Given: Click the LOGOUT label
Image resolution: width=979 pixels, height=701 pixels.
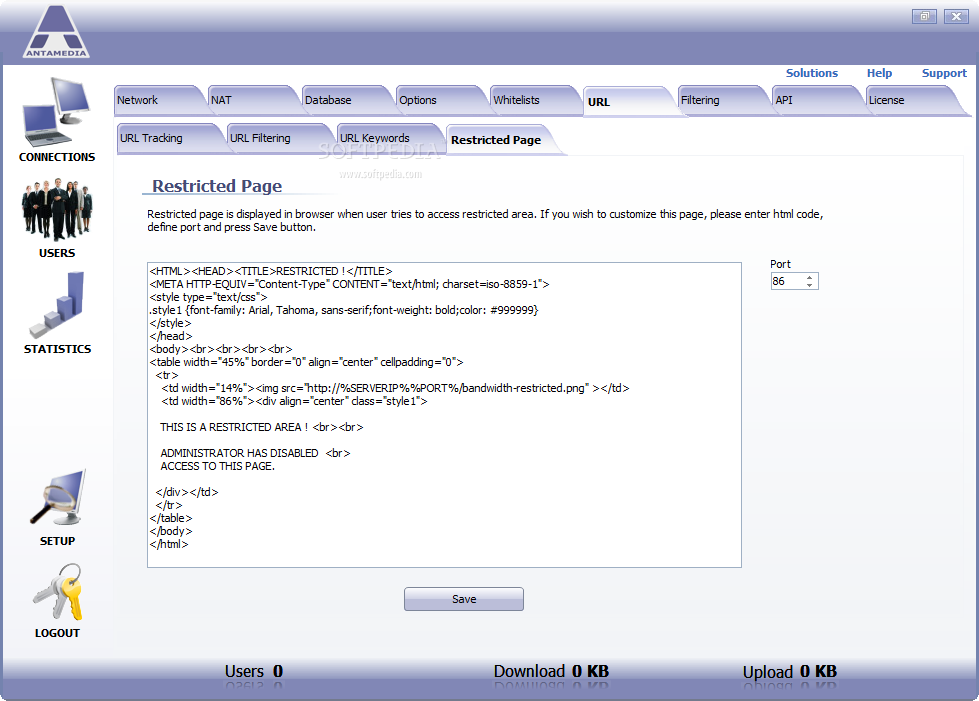Looking at the screenshot, I should tap(57, 633).
